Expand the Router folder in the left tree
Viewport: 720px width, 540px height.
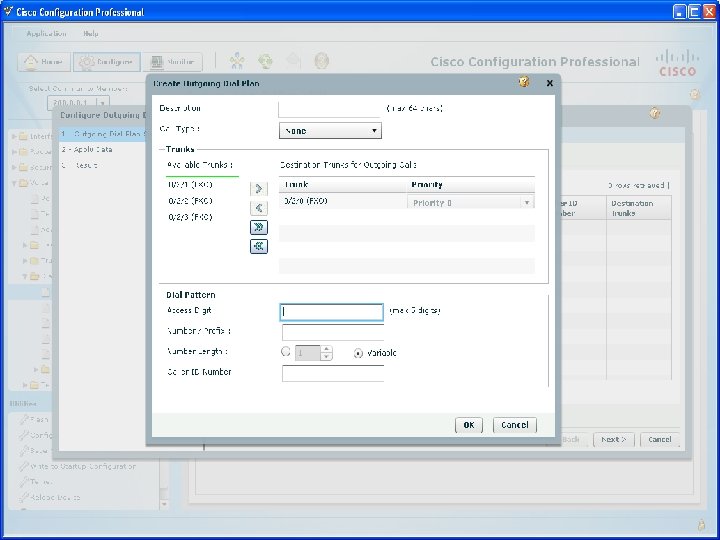pyautogui.click(x=15, y=152)
